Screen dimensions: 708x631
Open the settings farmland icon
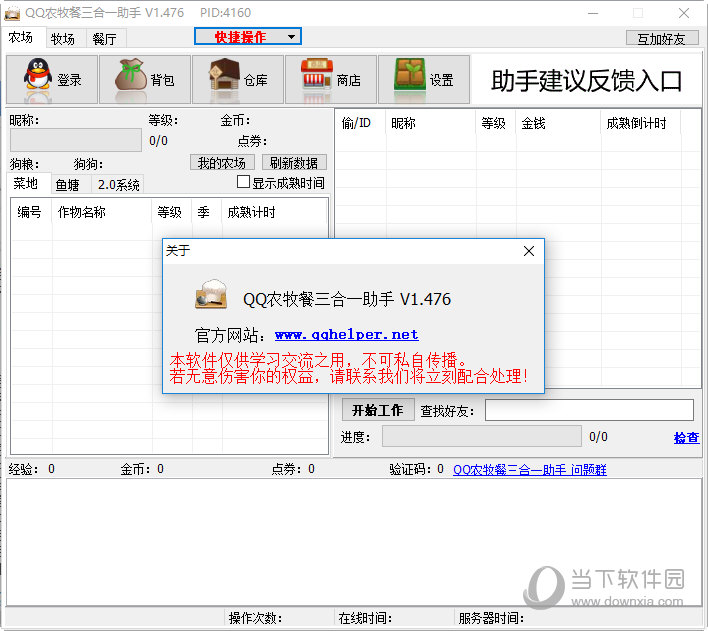(410, 74)
